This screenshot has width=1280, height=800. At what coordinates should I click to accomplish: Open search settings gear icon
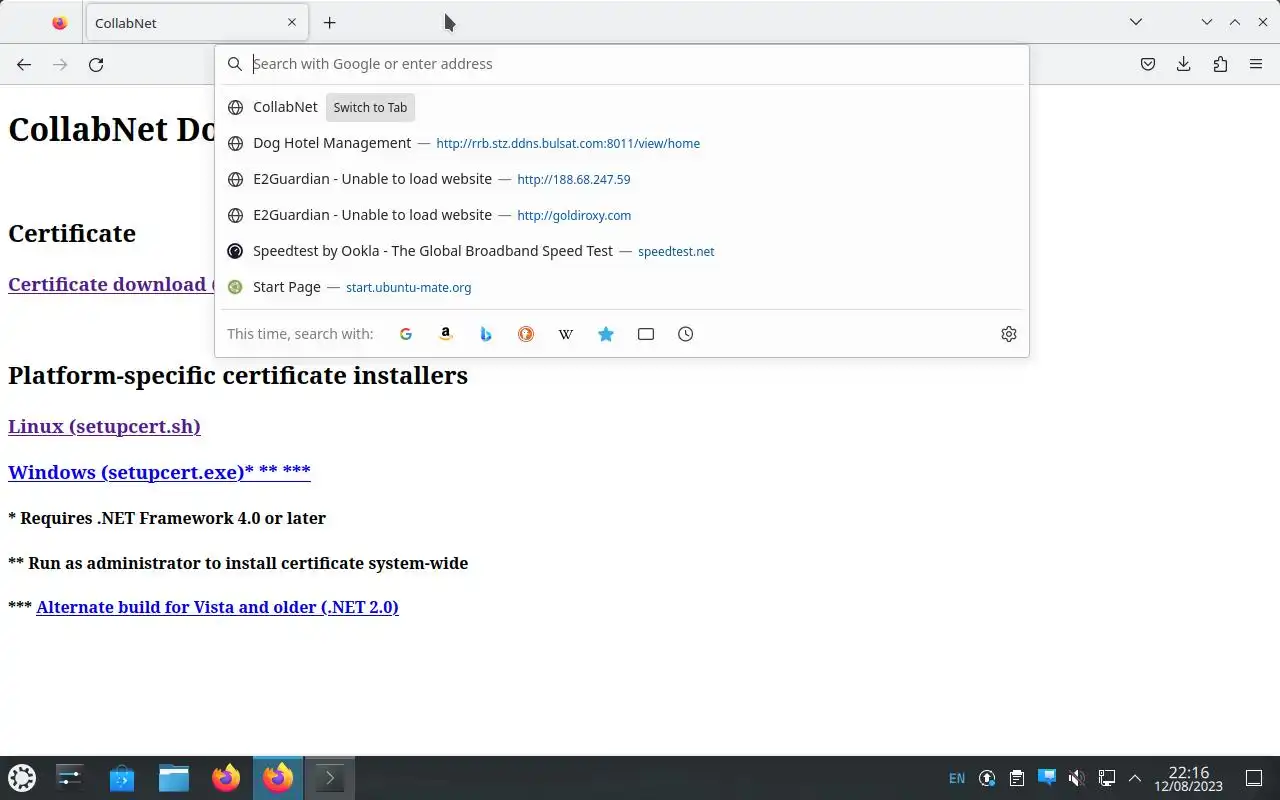(x=1009, y=334)
